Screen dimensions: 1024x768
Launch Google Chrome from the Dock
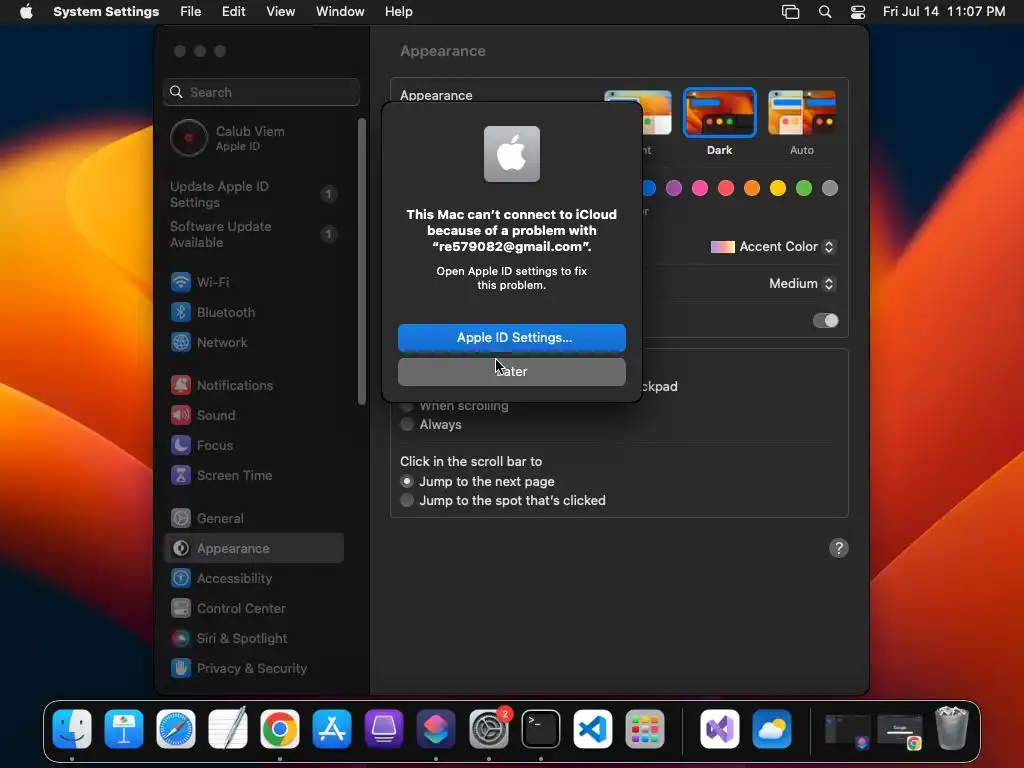(x=280, y=728)
